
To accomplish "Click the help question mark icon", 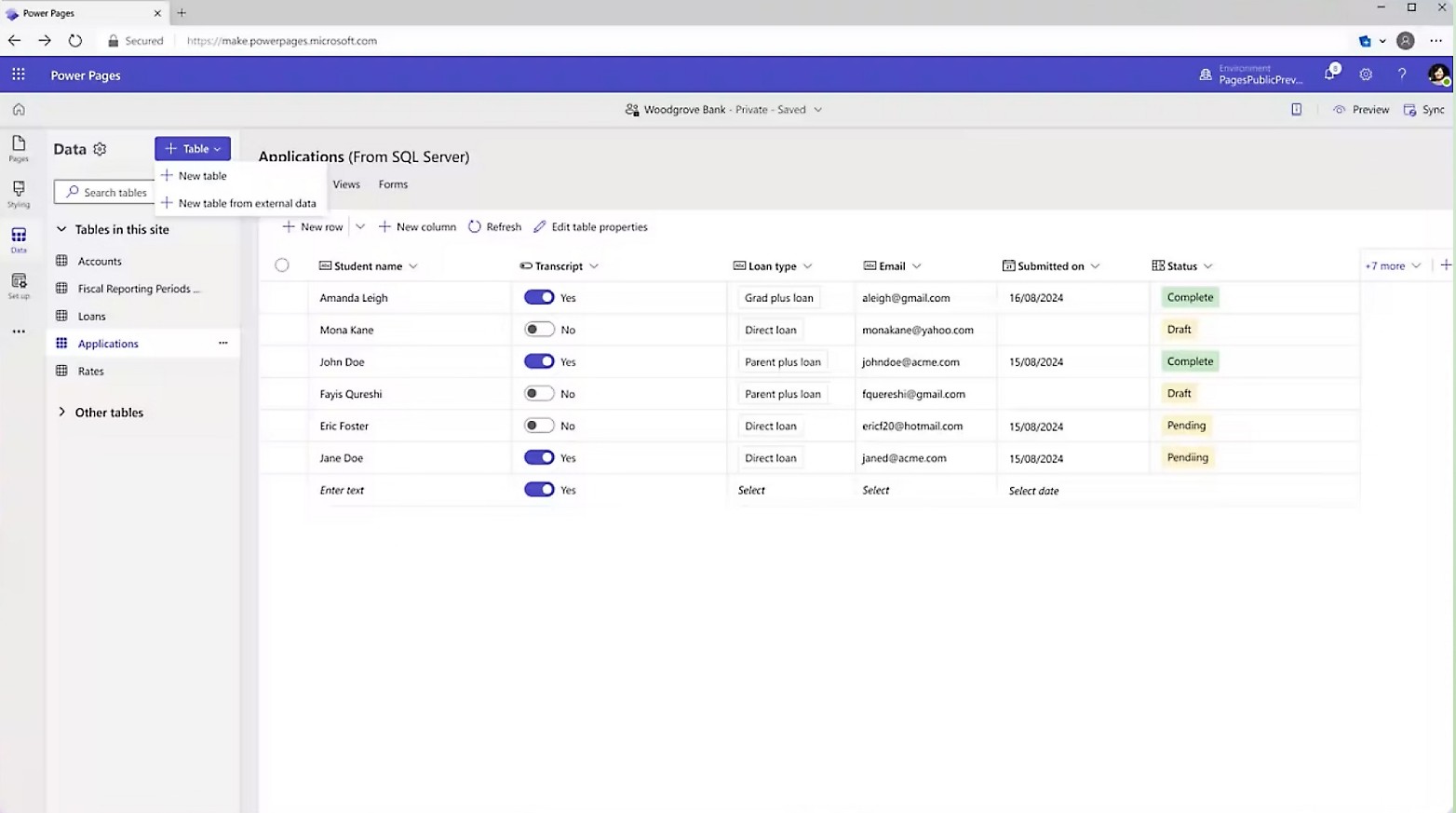I will pos(1402,74).
